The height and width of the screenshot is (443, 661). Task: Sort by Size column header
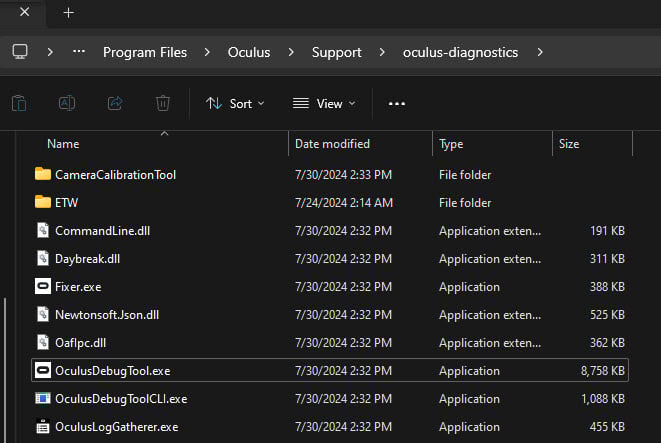[x=569, y=144]
